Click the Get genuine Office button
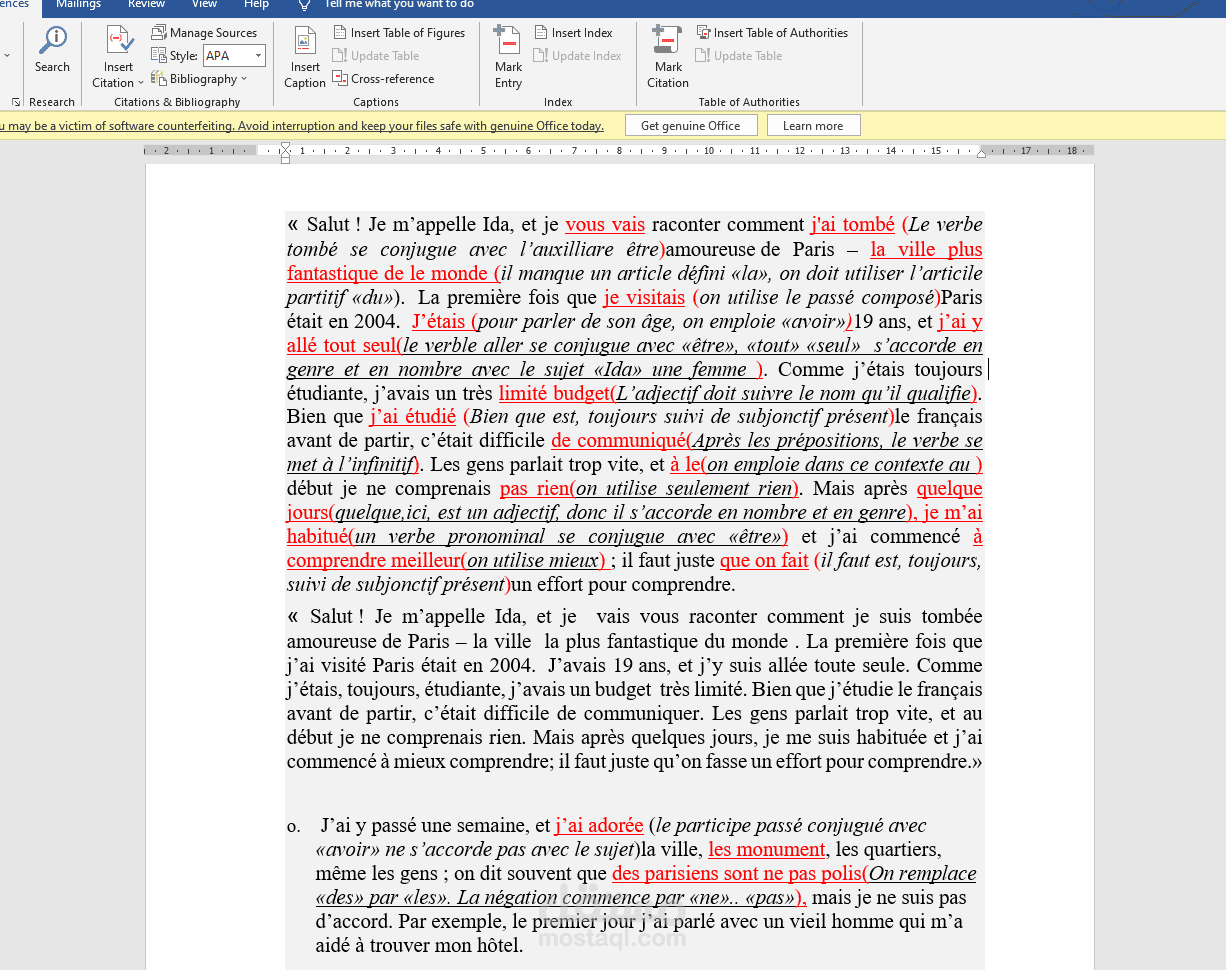The height and width of the screenshot is (970, 1226). pos(690,126)
